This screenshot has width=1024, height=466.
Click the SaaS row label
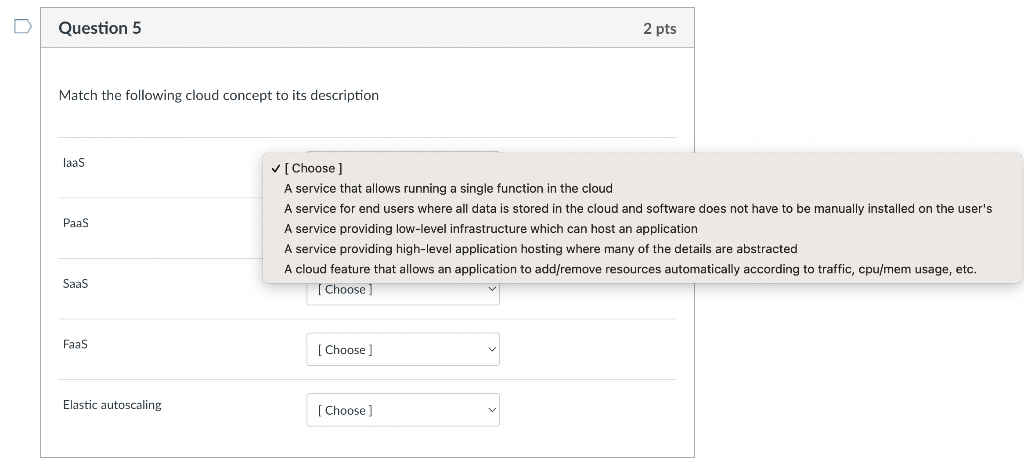point(75,284)
